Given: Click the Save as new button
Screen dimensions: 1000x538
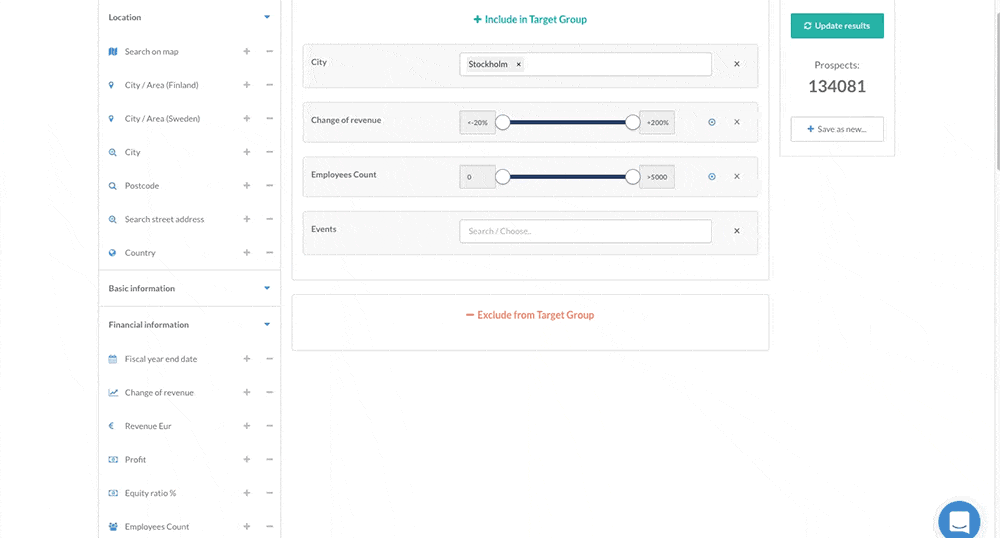Looking at the screenshot, I should click(x=836, y=129).
